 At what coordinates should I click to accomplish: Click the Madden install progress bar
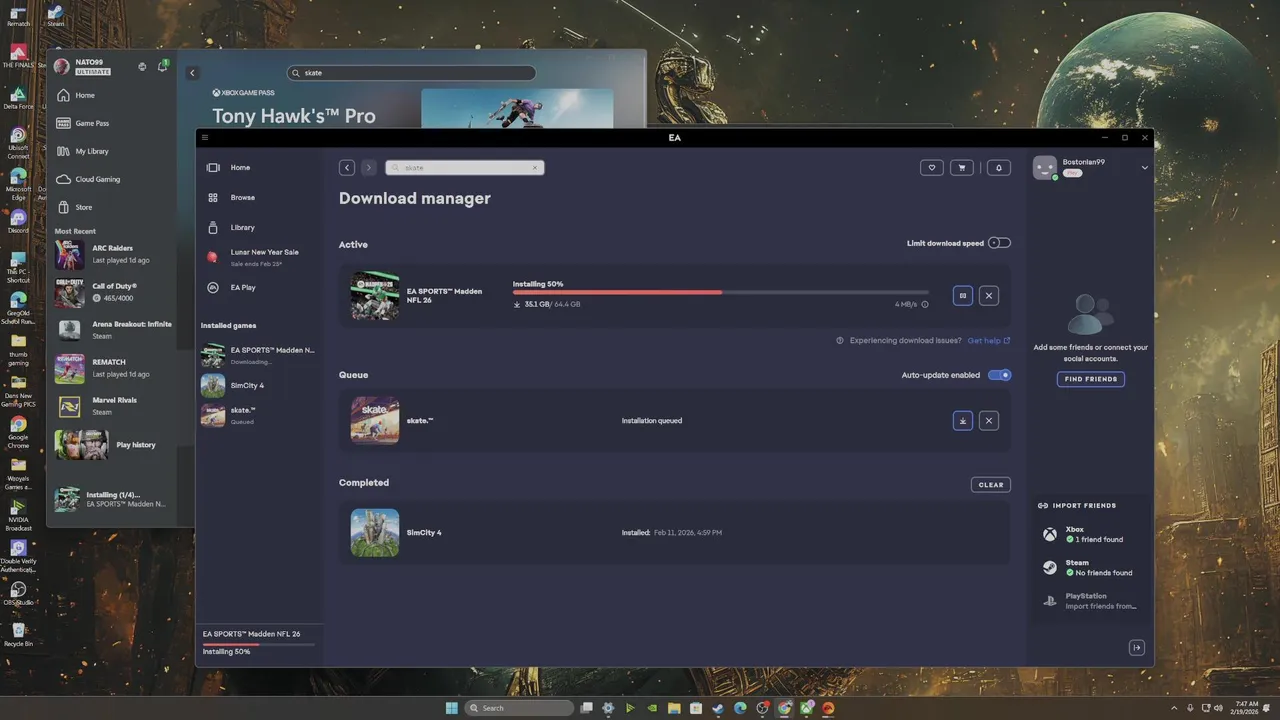[721, 292]
